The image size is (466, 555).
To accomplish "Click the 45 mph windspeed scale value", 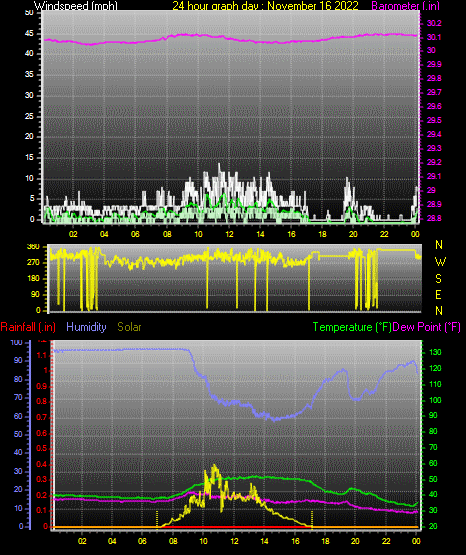I will click(29, 34).
